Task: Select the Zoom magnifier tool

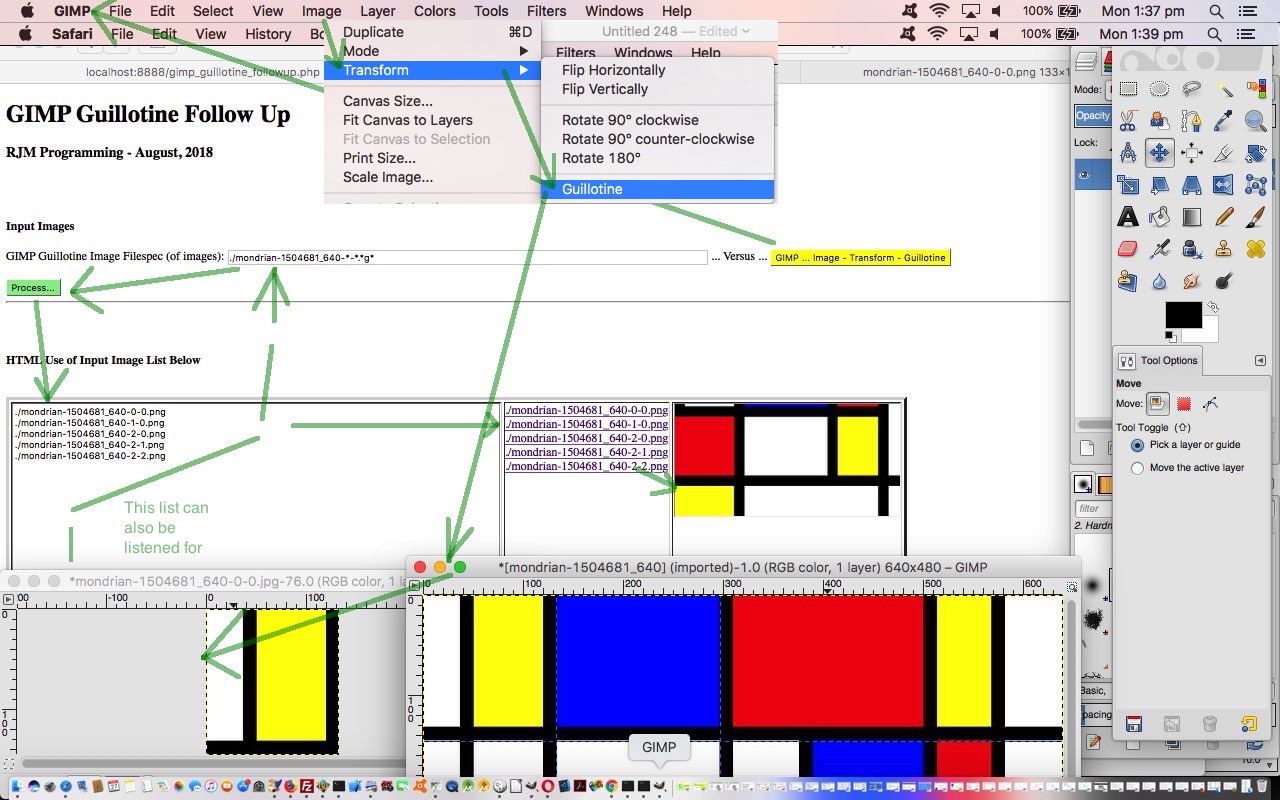Action: [1256, 121]
